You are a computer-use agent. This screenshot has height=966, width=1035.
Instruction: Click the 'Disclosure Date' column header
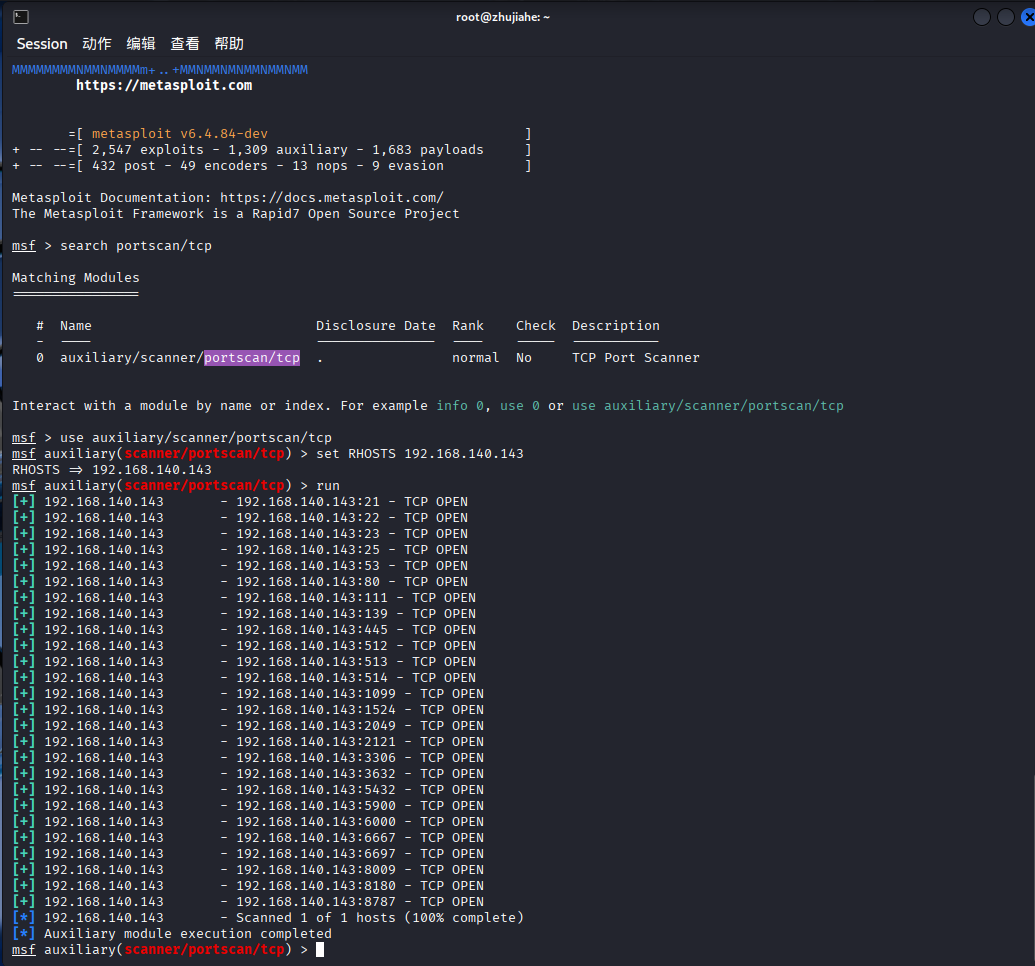point(376,326)
